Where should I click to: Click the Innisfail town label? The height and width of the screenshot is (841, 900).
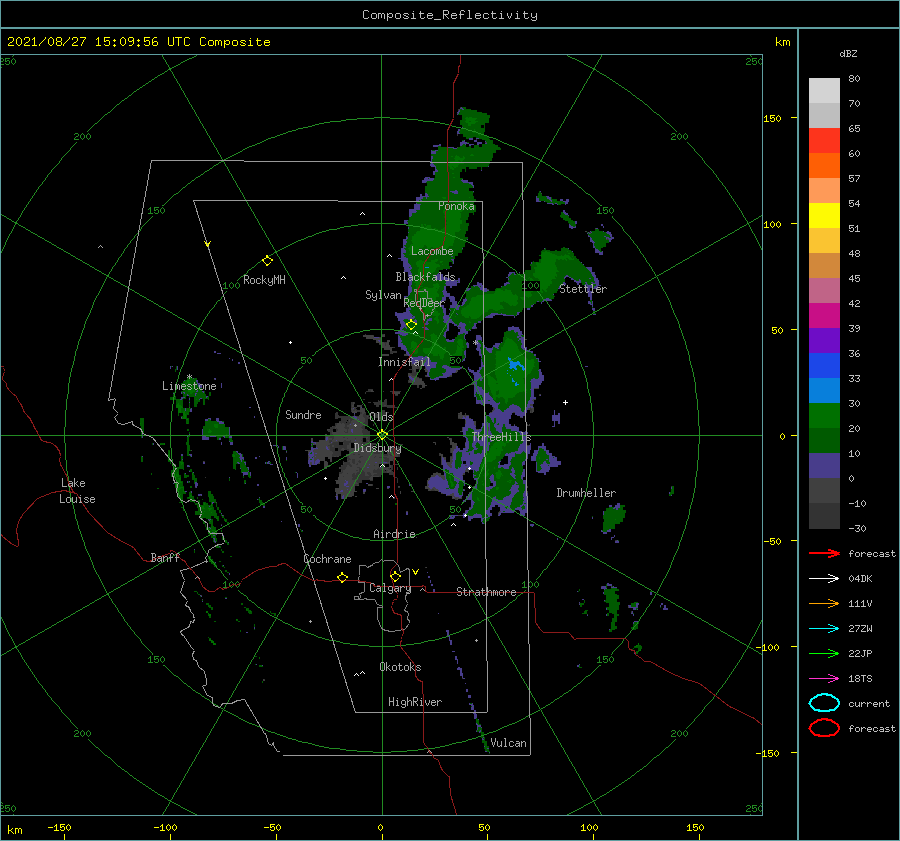coord(404,362)
